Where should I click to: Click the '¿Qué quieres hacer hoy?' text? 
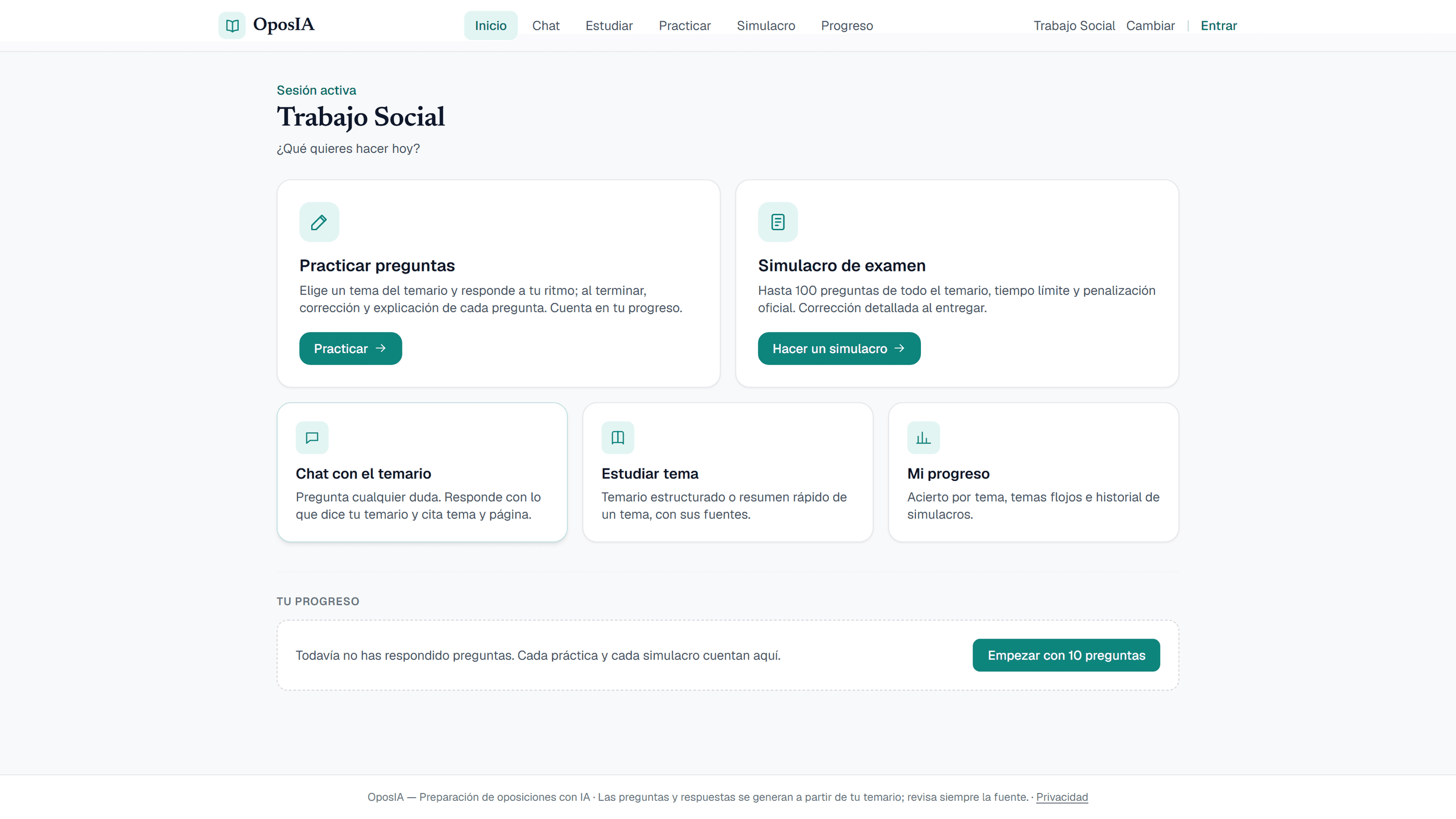point(348,149)
